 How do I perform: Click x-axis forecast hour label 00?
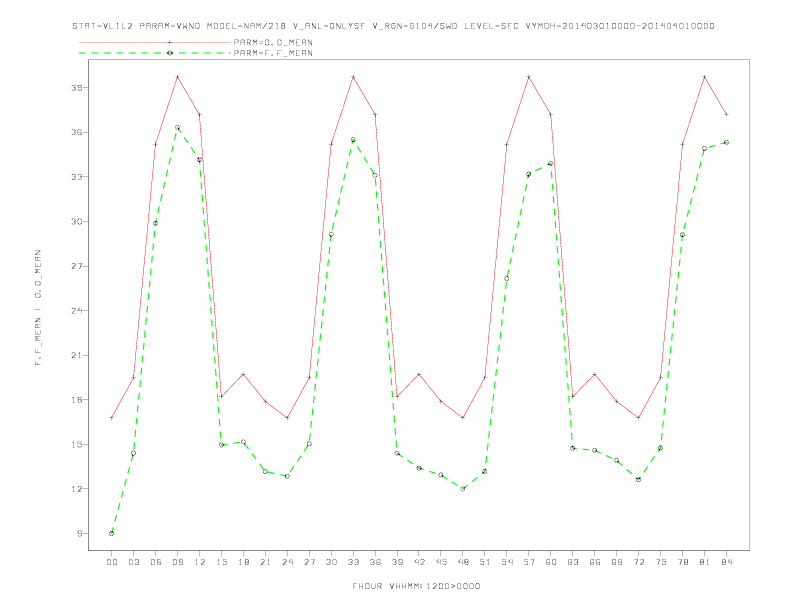coord(112,562)
